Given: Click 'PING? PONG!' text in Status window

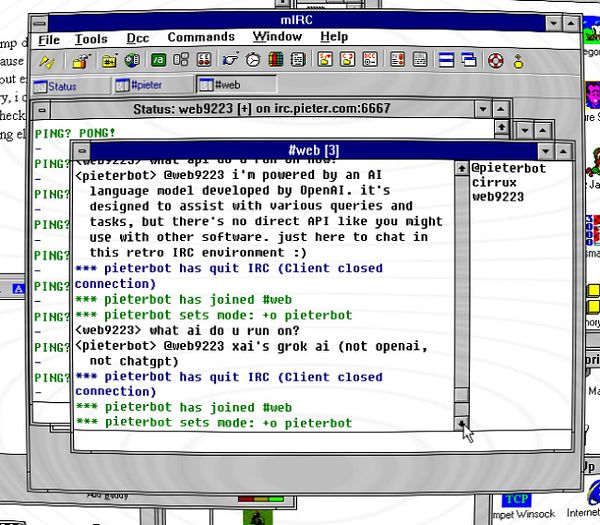Looking at the screenshot, I should pyautogui.click(x=75, y=133).
